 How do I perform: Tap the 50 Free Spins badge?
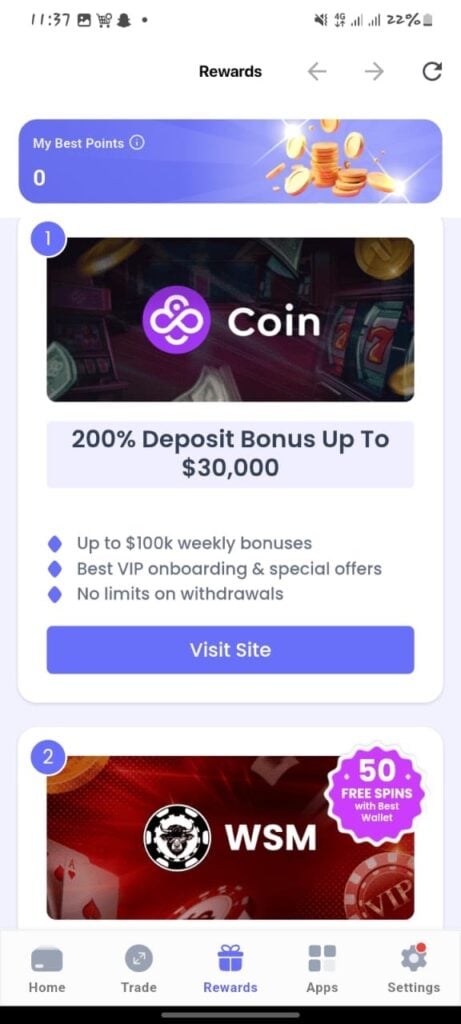(376, 791)
